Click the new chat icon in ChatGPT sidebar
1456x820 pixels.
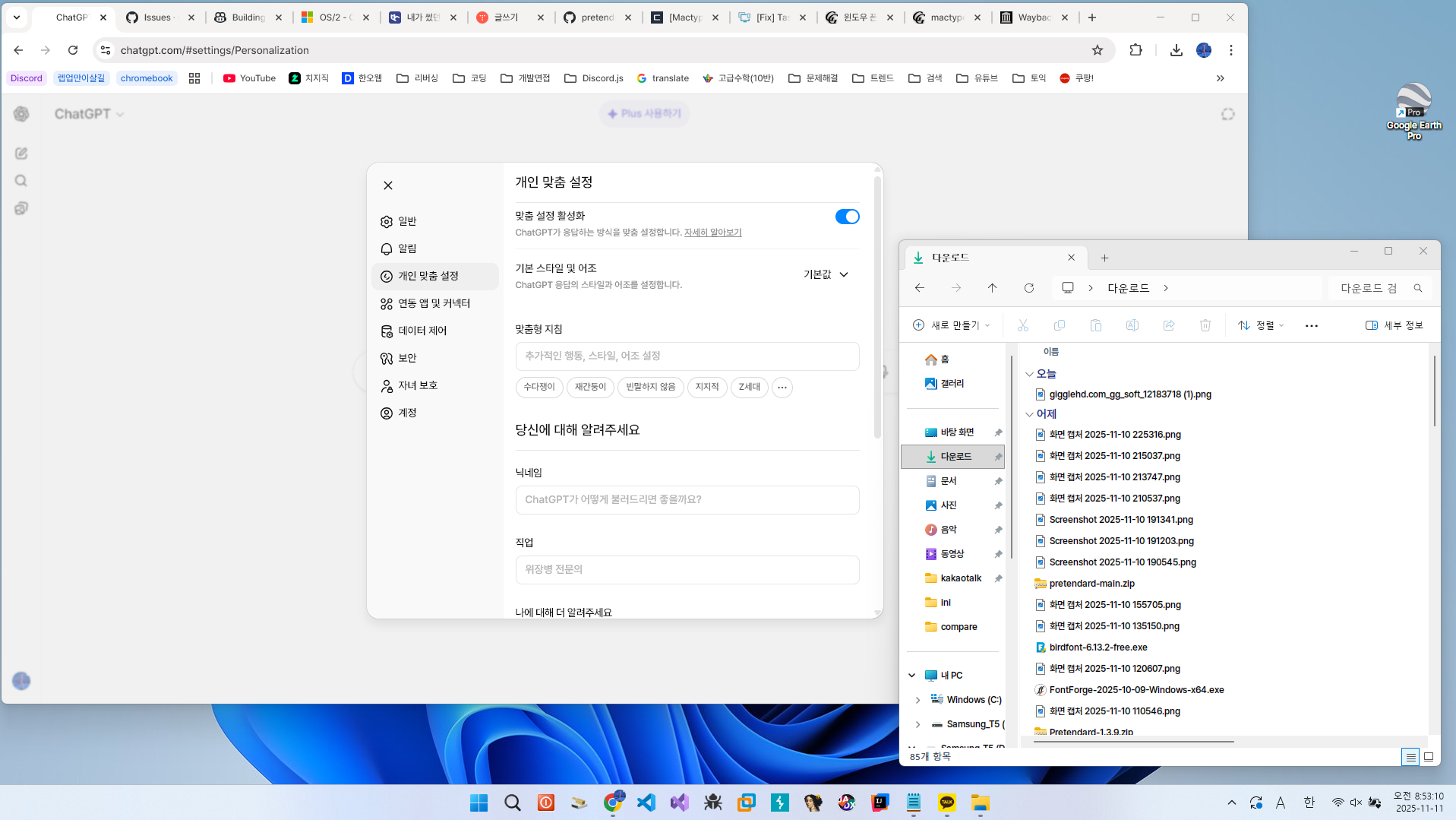[x=21, y=154]
